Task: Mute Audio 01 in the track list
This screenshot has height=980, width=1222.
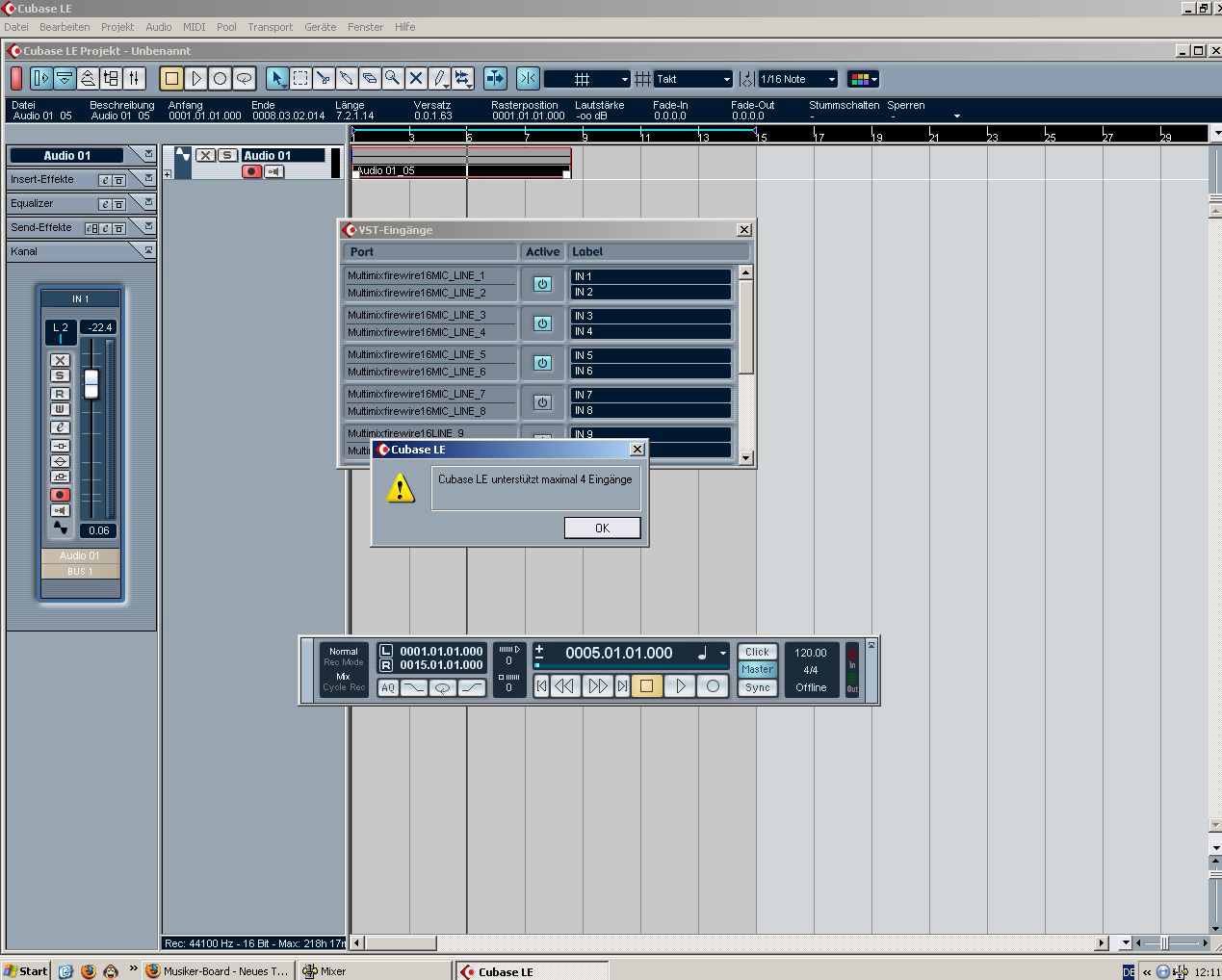Action: (x=206, y=155)
